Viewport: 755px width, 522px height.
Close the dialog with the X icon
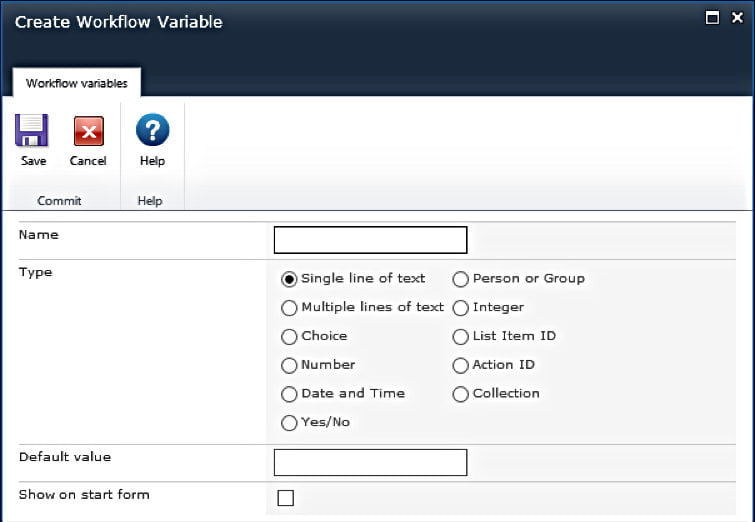pyautogui.click(x=737, y=18)
